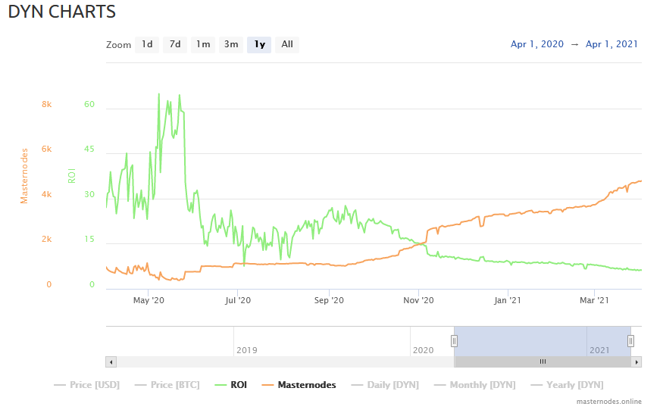Image resolution: width=657 pixels, height=410 pixels.
Task: Set zoom range to 7d
Action: point(175,44)
